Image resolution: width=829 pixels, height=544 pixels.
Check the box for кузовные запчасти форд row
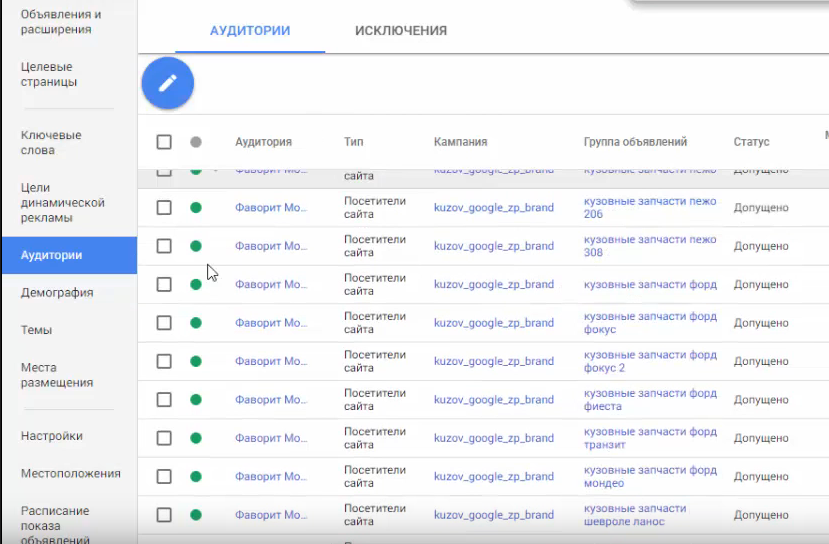coord(164,284)
